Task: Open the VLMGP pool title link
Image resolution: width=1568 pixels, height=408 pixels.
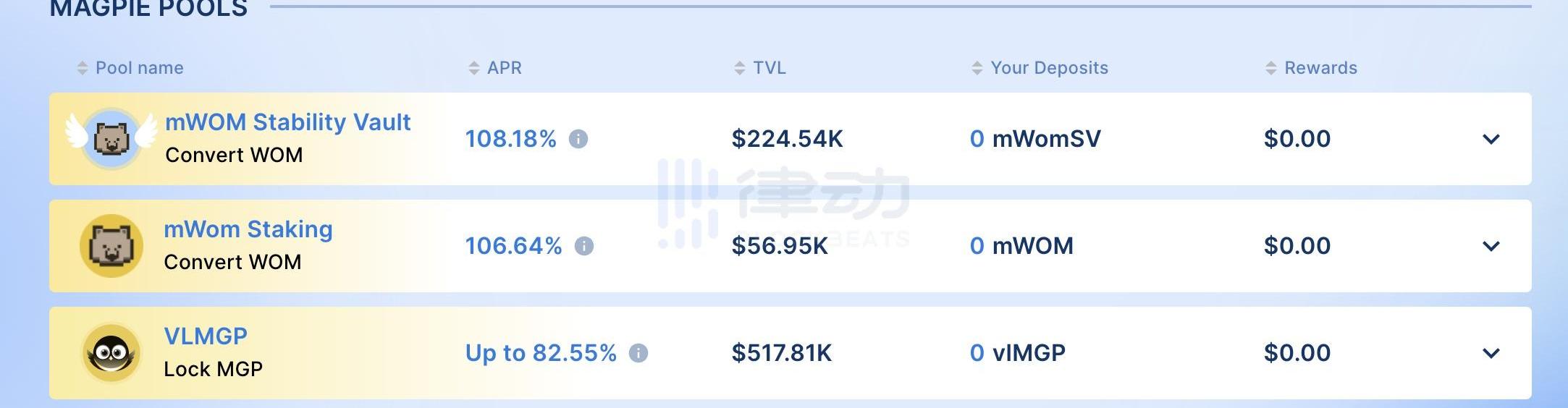Action: [x=206, y=336]
